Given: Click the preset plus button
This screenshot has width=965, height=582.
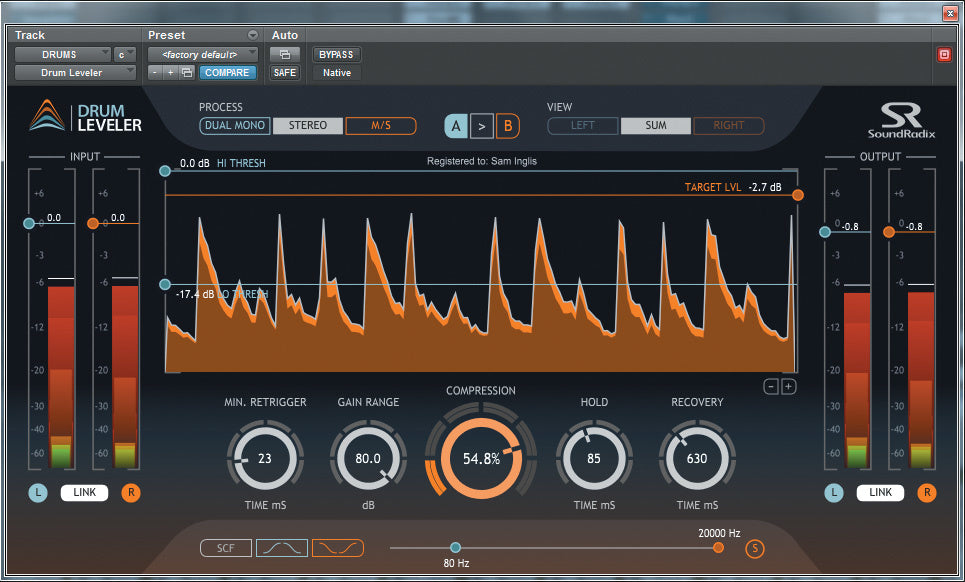Looking at the screenshot, I should coord(170,73).
